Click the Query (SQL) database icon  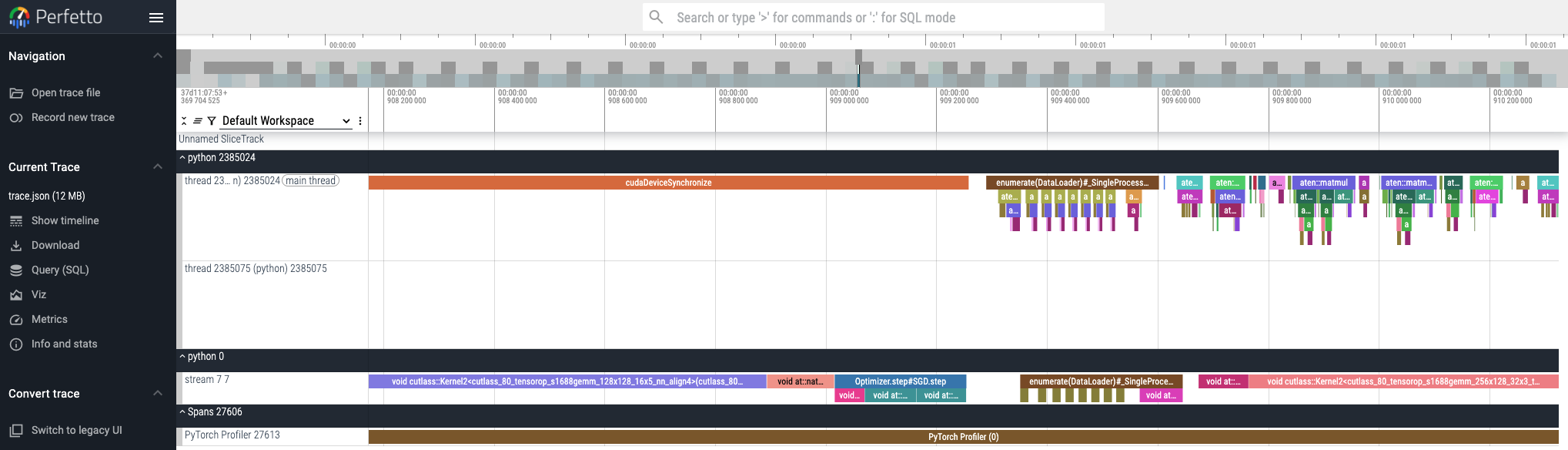click(x=16, y=270)
